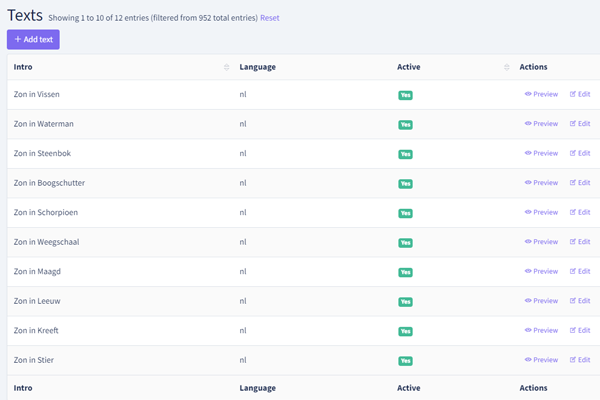
Task: Preview the Zon in Vissen text
Action: [541, 94]
